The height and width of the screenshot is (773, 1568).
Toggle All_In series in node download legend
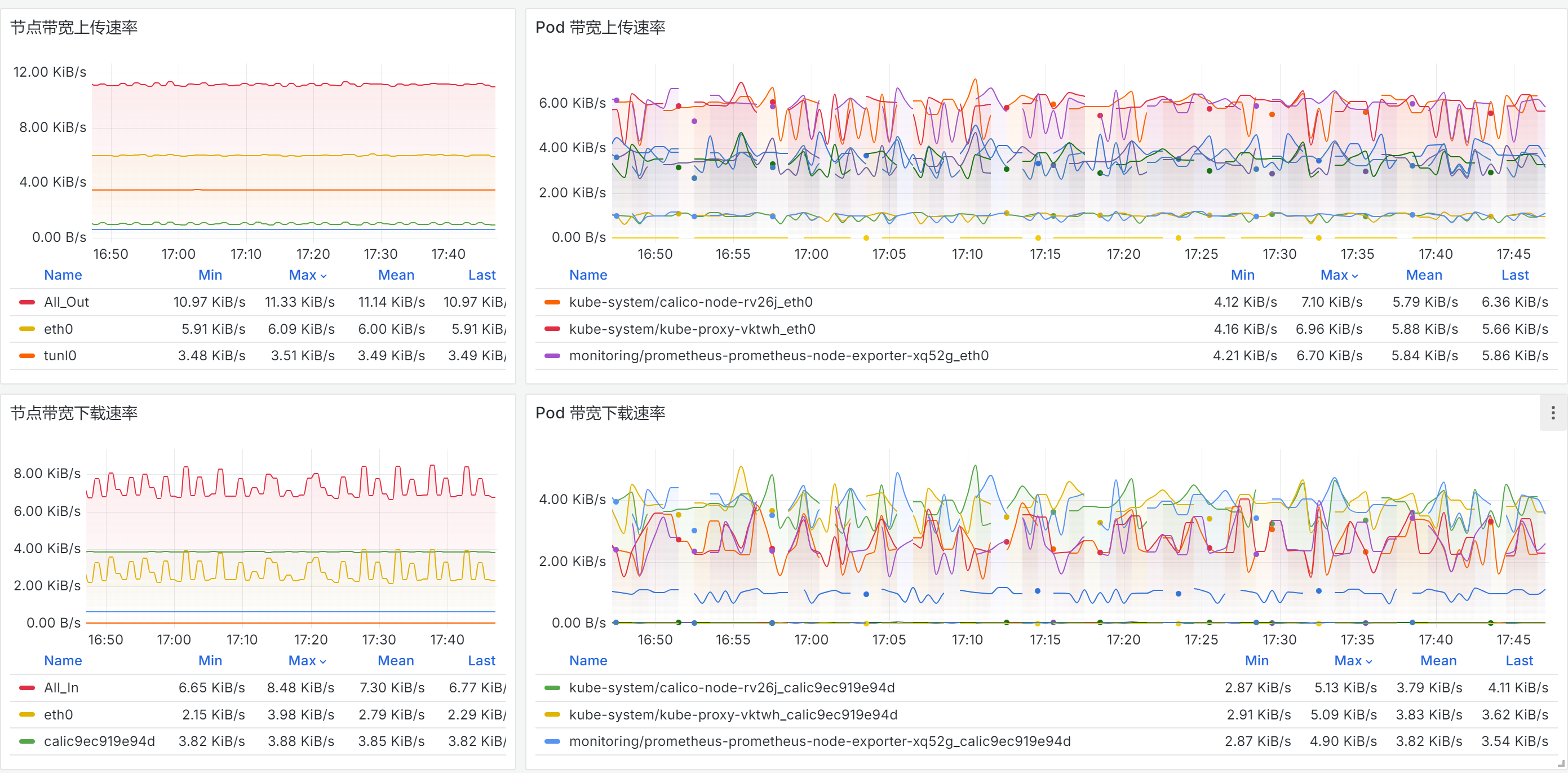(61, 688)
